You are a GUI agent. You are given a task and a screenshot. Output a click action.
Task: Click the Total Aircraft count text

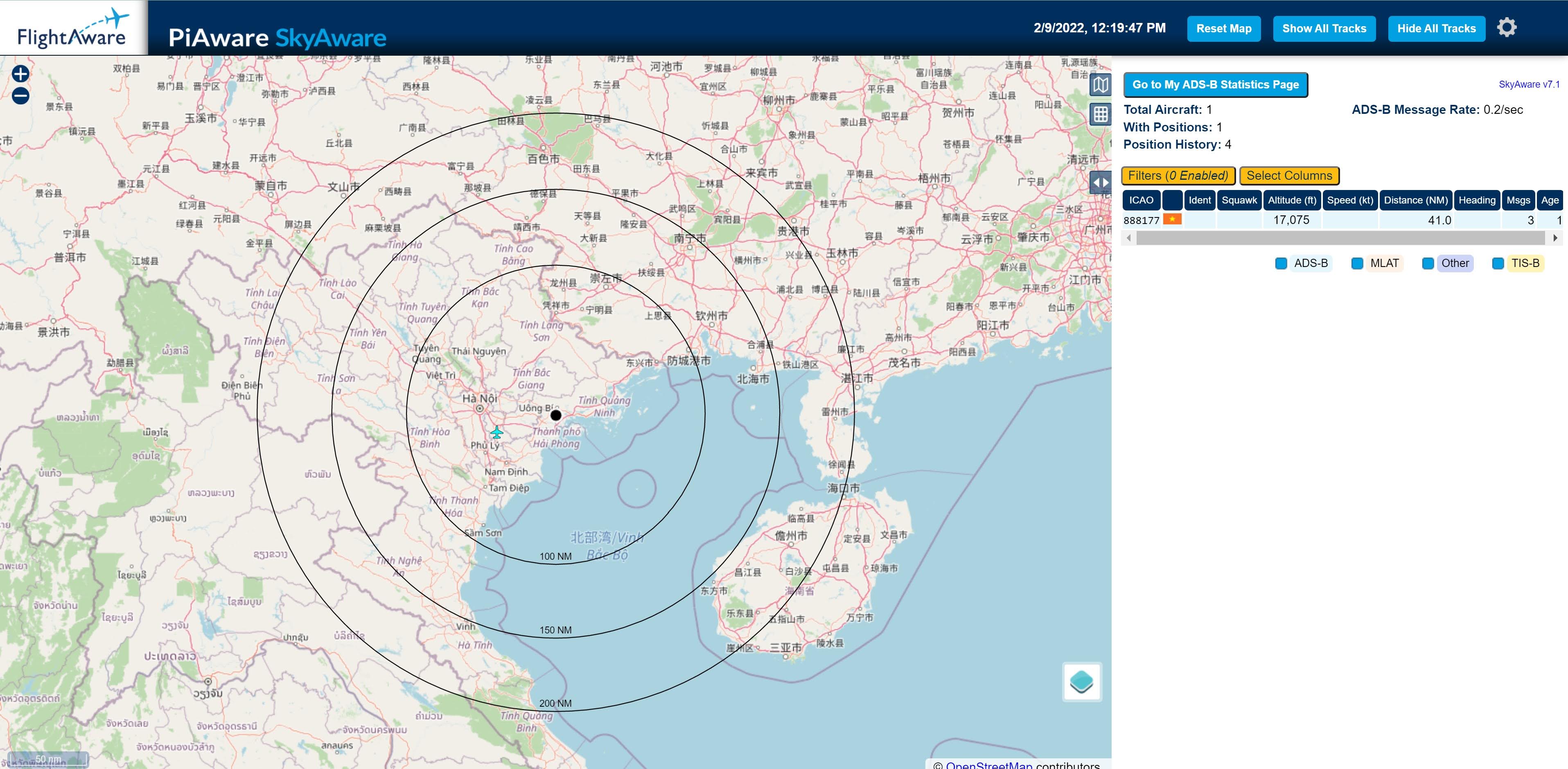point(1167,110)
